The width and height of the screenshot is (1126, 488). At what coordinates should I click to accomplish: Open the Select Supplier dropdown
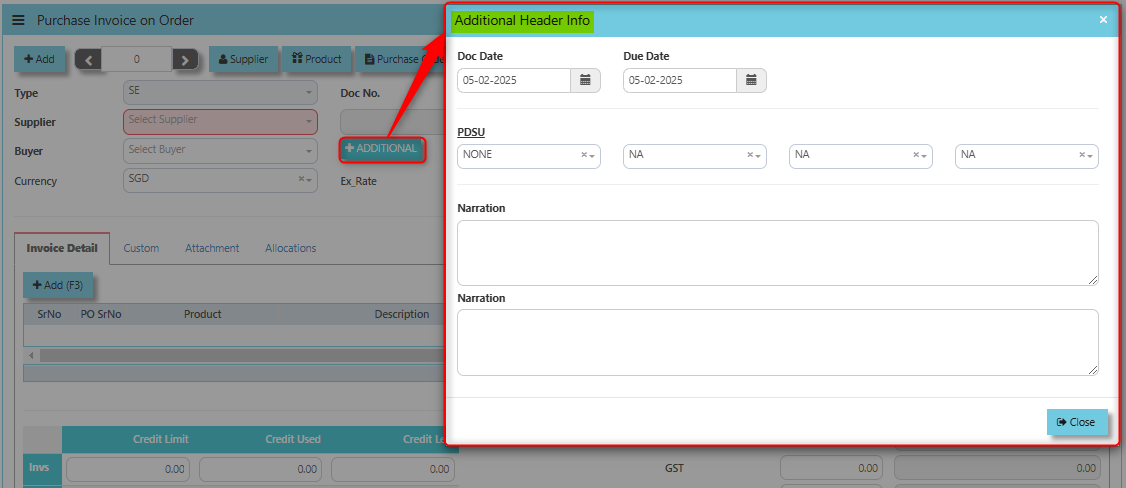point(309,122)
